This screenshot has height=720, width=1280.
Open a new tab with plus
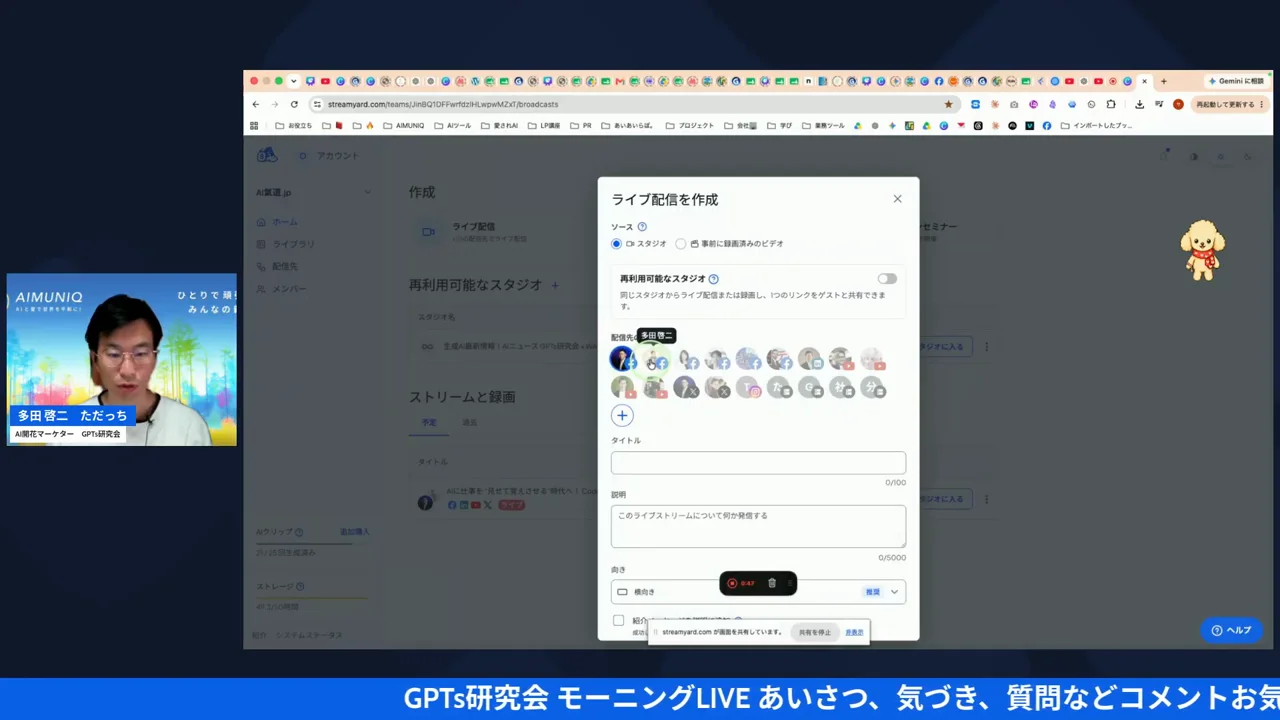coord(1163,81)
